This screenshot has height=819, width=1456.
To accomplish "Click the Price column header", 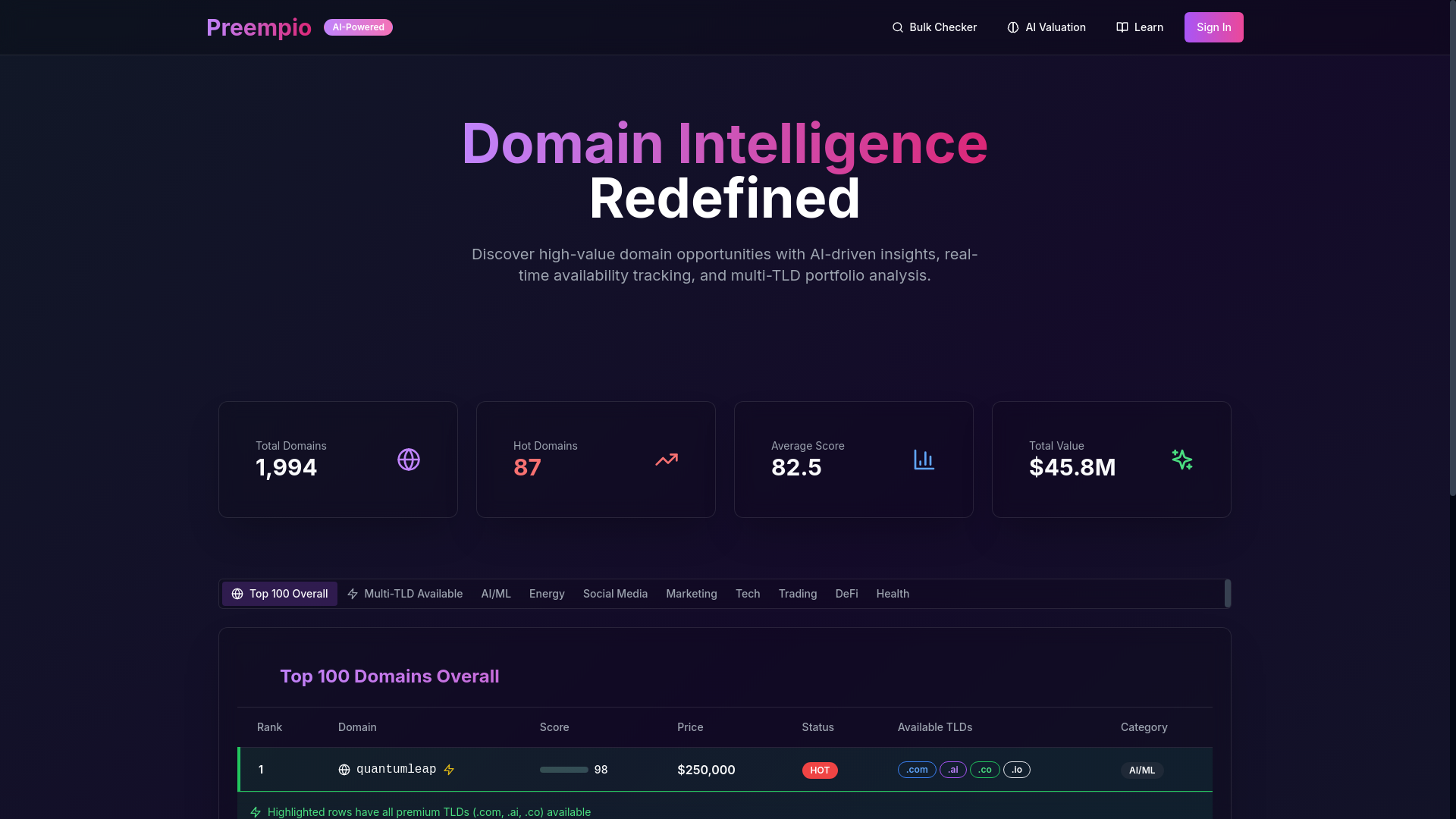I will point(690,727).
